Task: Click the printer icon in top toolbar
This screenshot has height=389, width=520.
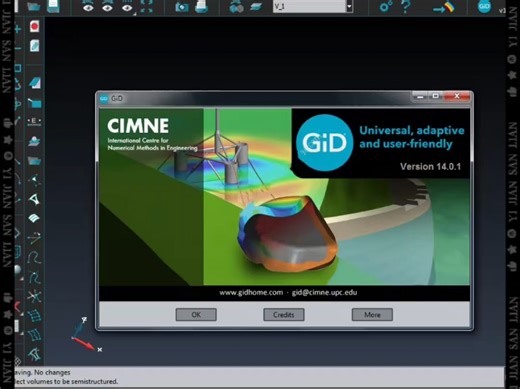Action: [x=201, y=6]
